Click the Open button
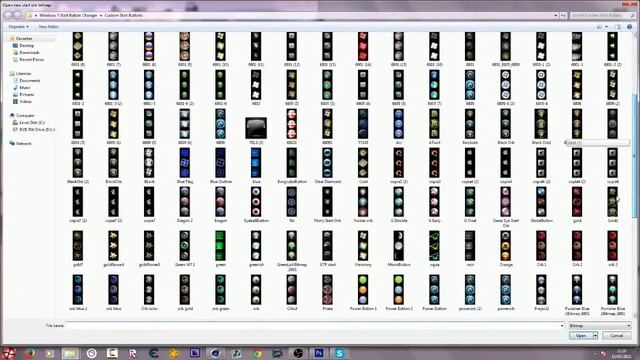640x360 pixels. (x=581, y=336)
